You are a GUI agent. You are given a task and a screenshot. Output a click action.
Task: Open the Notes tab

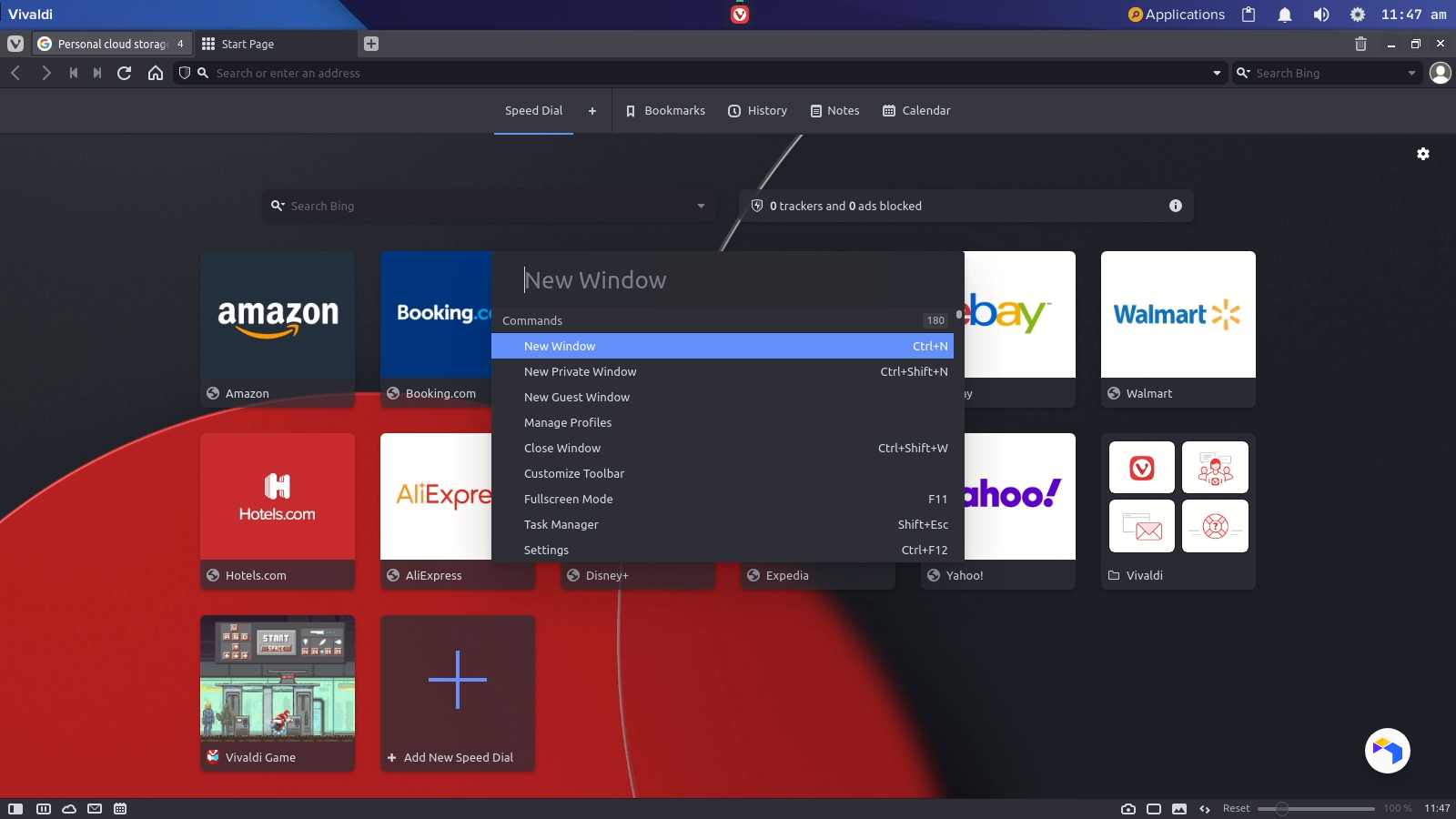pos(834,111)
